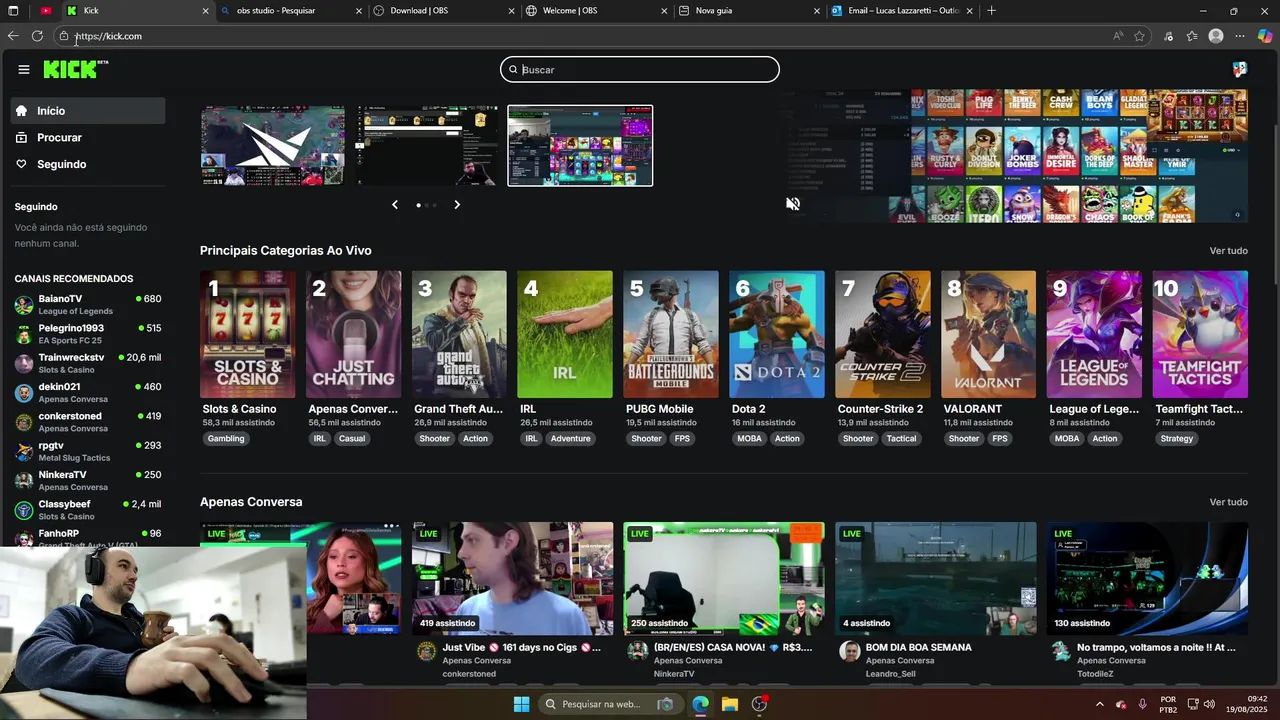Click the Tactical tag under Counter-Strike 2
Image resolution: width=1280 pixels, height=720 pixels.
[901, 439]
